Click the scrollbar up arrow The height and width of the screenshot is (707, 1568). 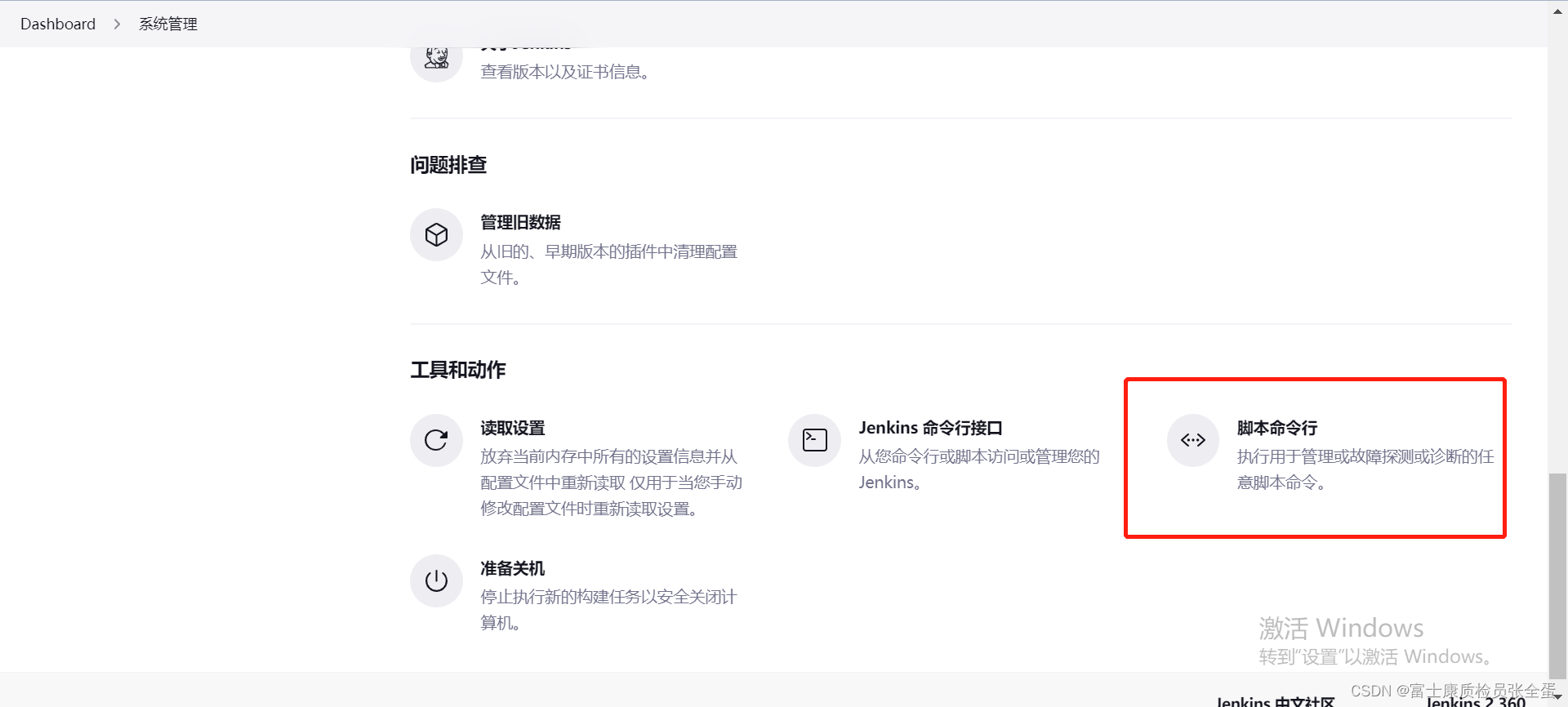click(1557, 11)
